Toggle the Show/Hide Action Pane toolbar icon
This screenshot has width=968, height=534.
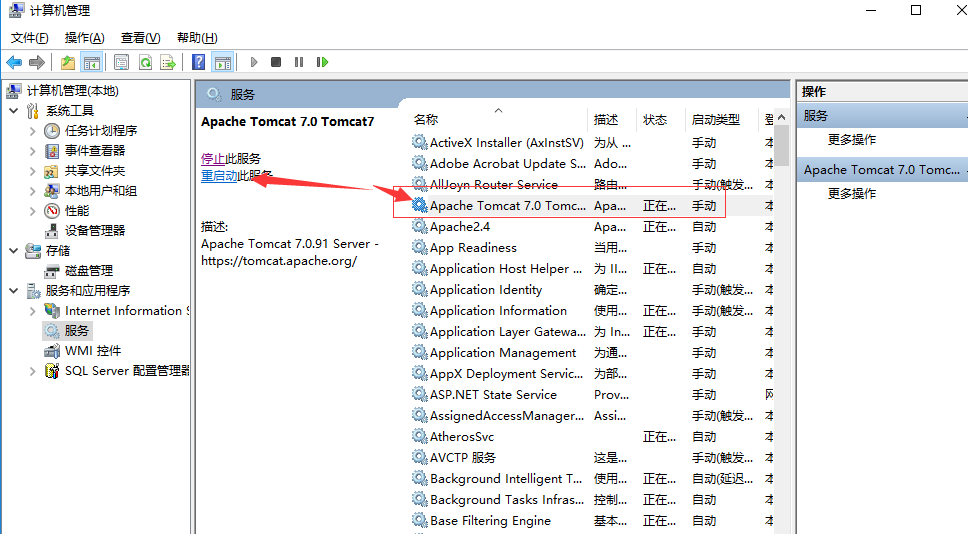[222, 62]
